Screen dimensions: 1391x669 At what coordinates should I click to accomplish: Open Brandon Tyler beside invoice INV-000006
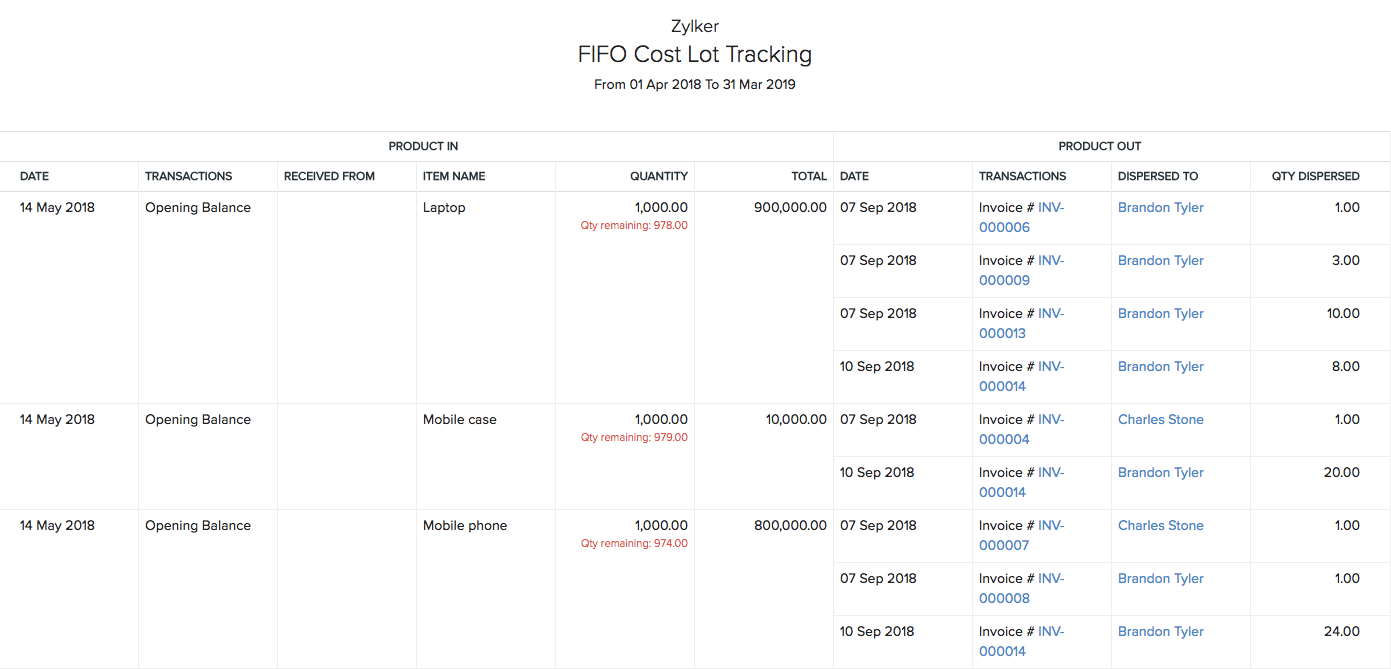(1160, 208)
